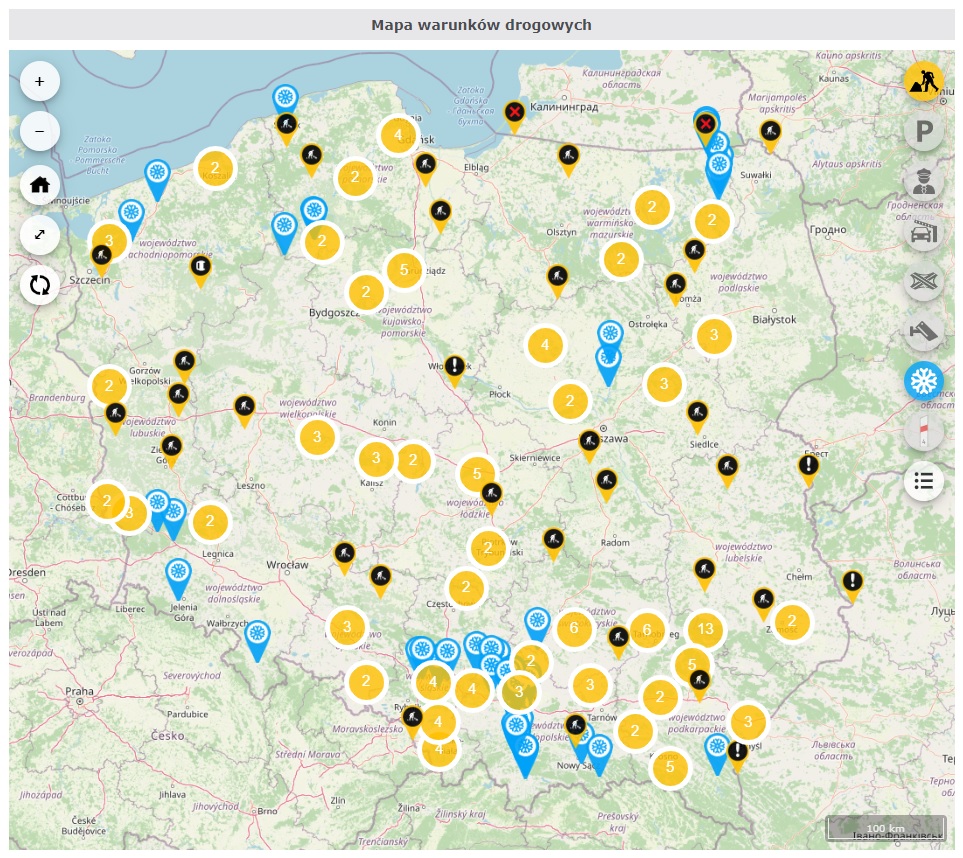
Task: Open the legend list menu
Action: tap(923, 481)
